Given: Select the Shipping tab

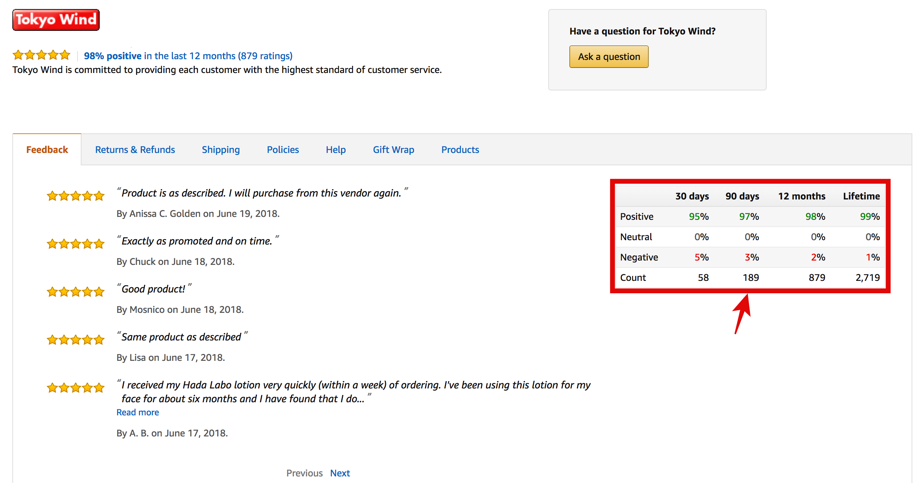Looking at the screenshot, I should coord(221,150).
